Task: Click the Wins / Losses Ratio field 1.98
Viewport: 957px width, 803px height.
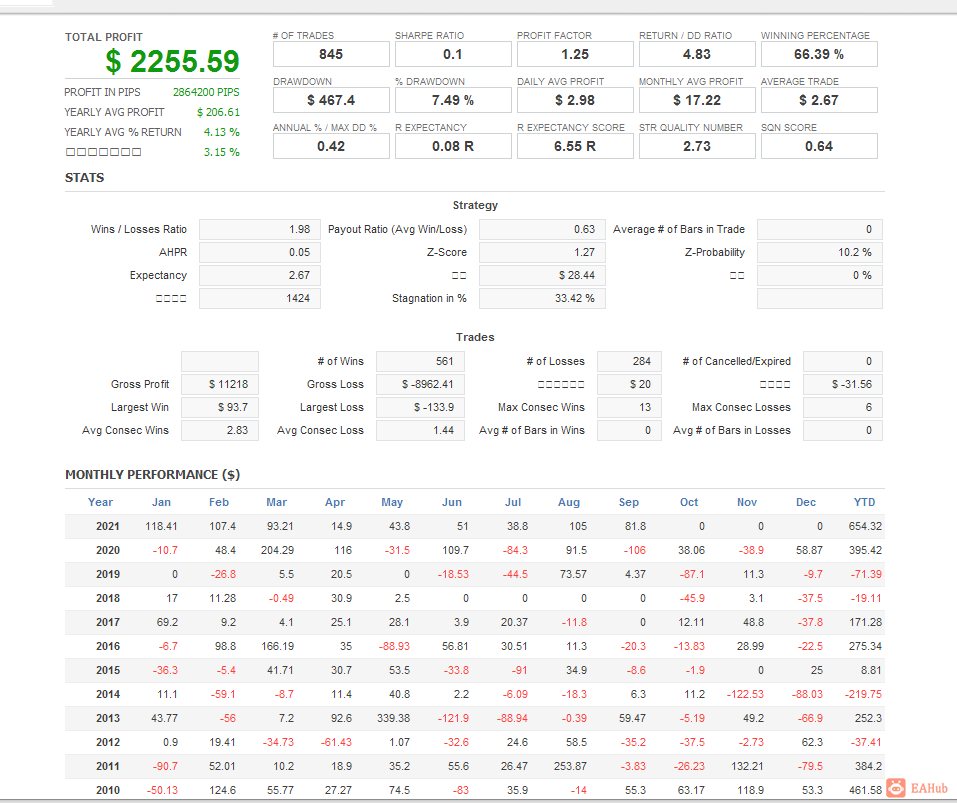Action: (259, 229)
